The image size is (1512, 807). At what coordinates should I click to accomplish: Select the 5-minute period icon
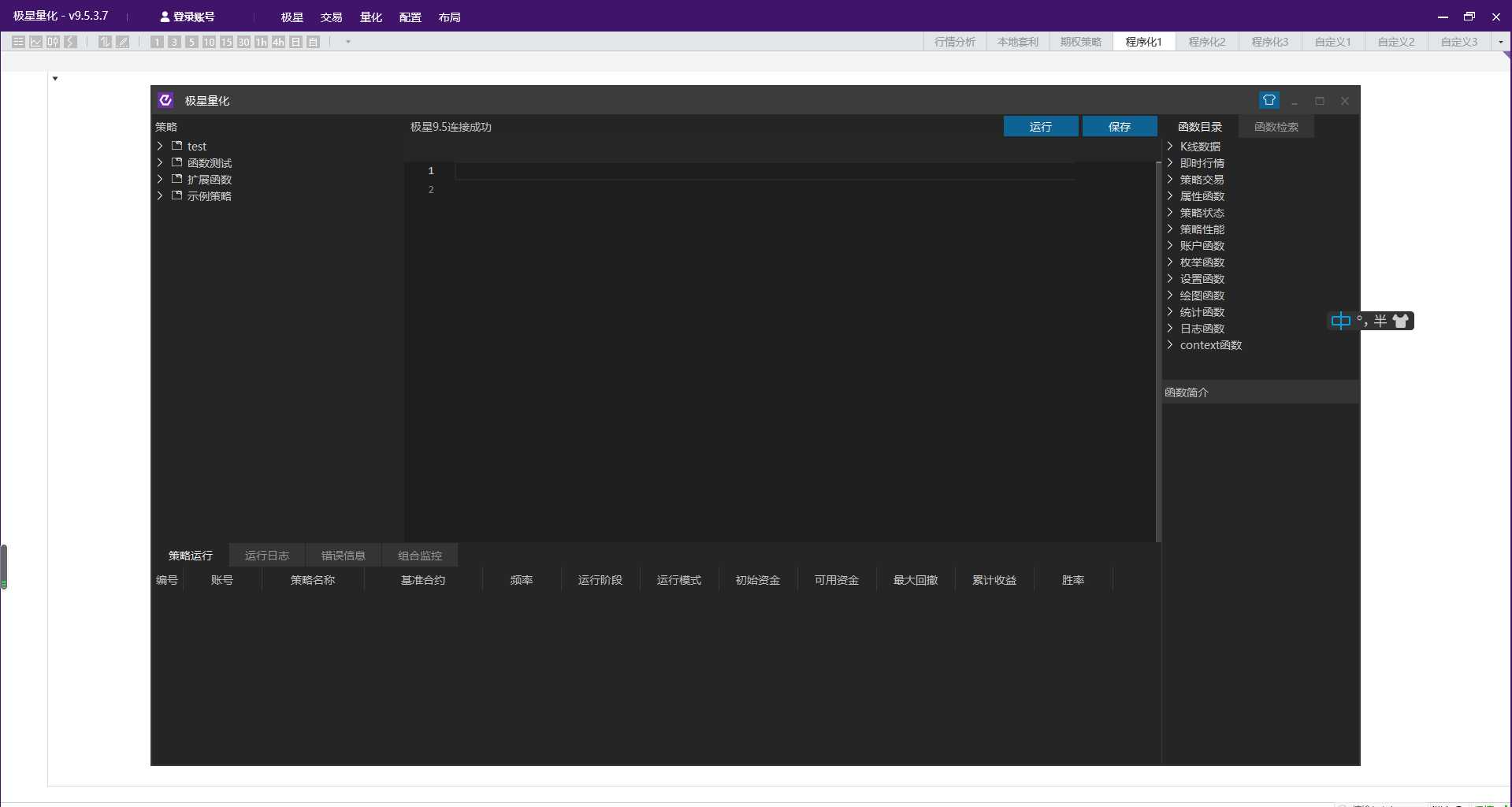(191, 42)
